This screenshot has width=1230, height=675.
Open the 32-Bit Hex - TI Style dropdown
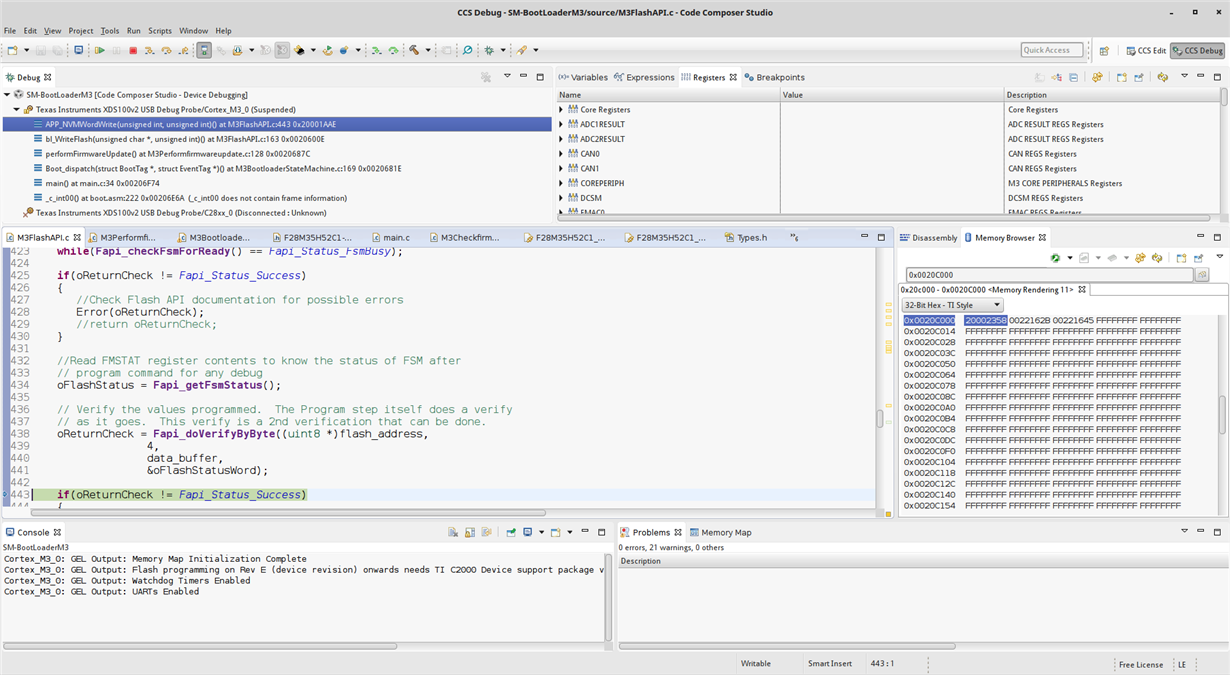tap(951, 305)
